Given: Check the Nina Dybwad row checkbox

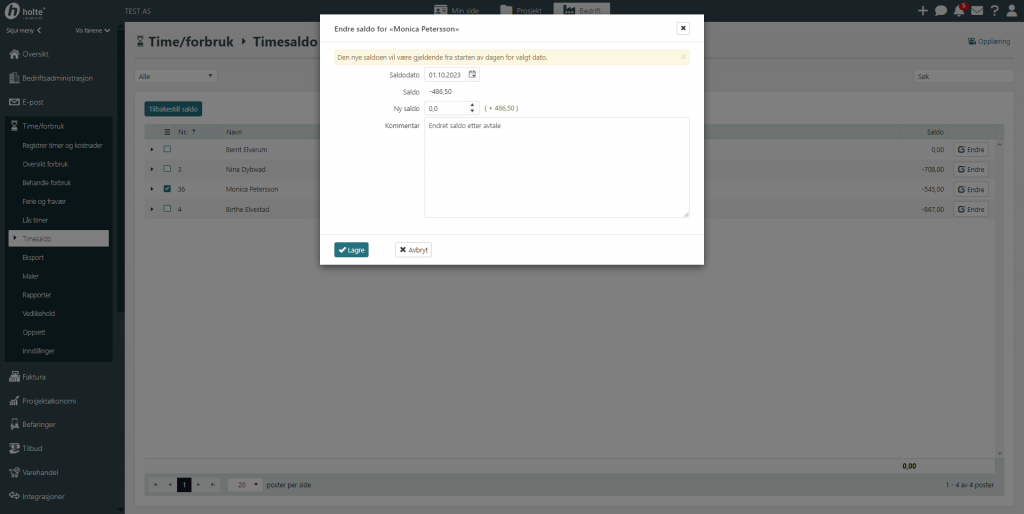Looking at the screenshot, I should coord(167,169).
